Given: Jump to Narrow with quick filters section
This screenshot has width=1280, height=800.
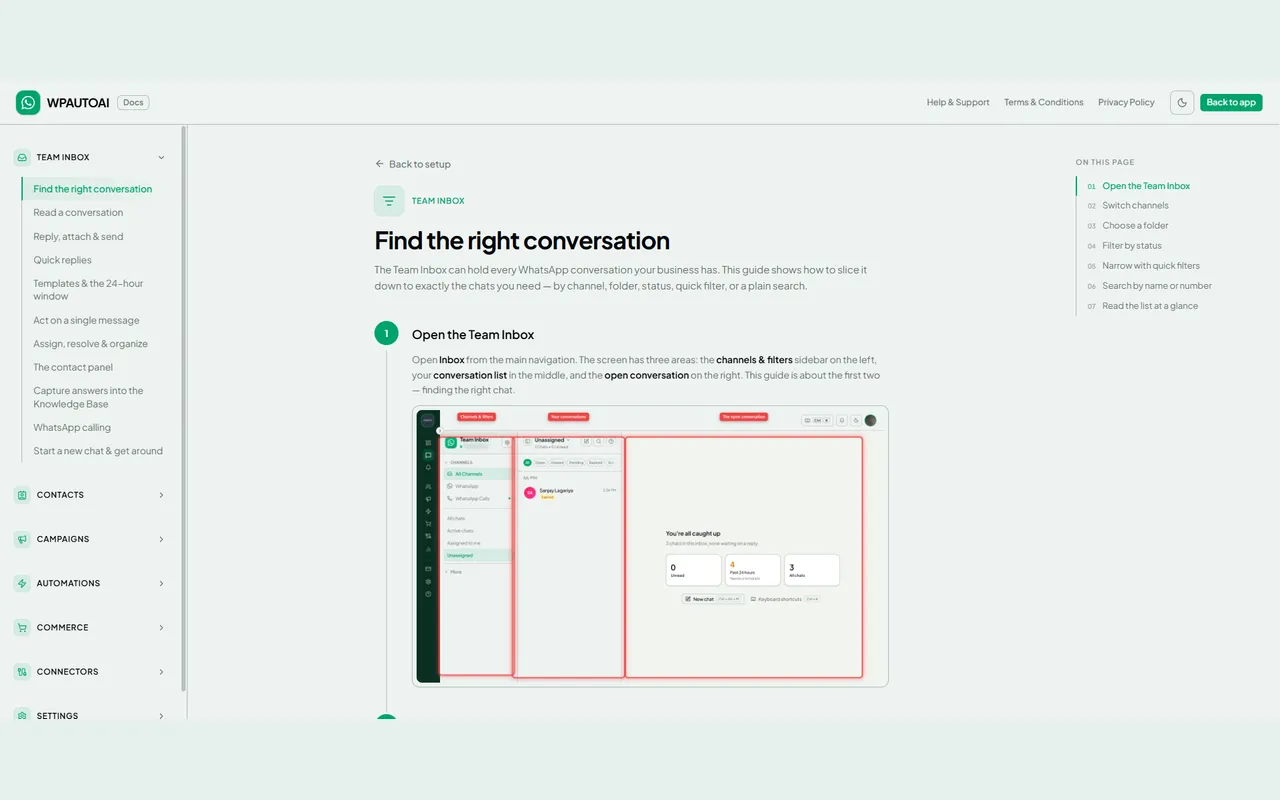Looking at the screenshot, I should pyautogui.click(x=1151, y=266).
